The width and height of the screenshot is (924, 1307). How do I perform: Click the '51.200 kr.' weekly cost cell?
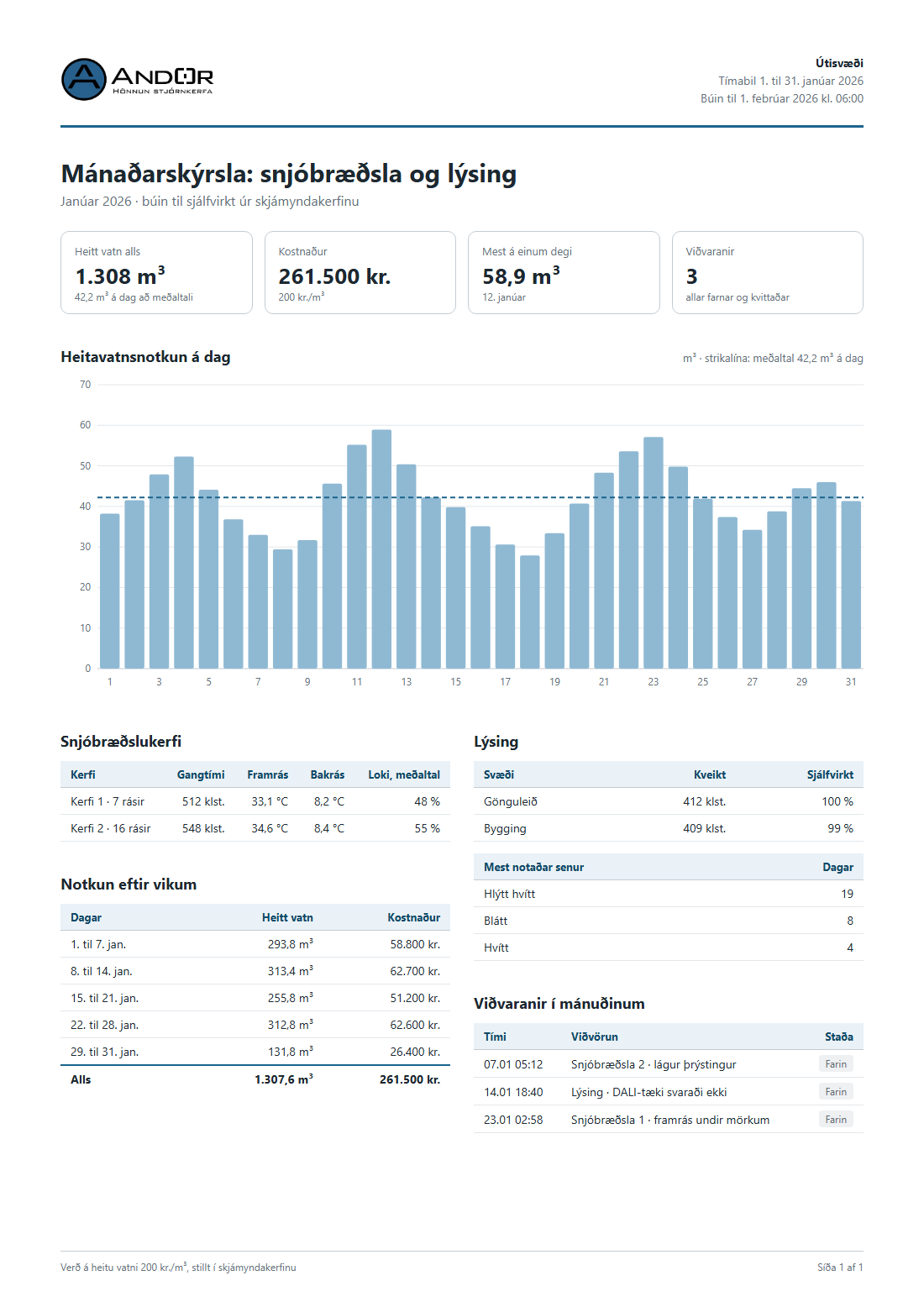point(415,998)
